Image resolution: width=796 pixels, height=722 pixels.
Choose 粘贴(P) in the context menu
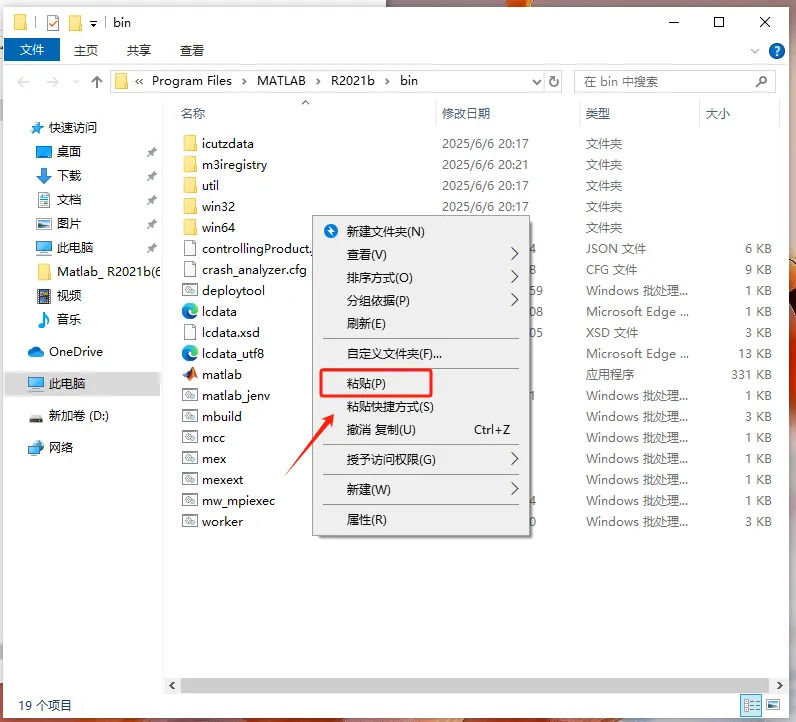[x=421, y=383]
